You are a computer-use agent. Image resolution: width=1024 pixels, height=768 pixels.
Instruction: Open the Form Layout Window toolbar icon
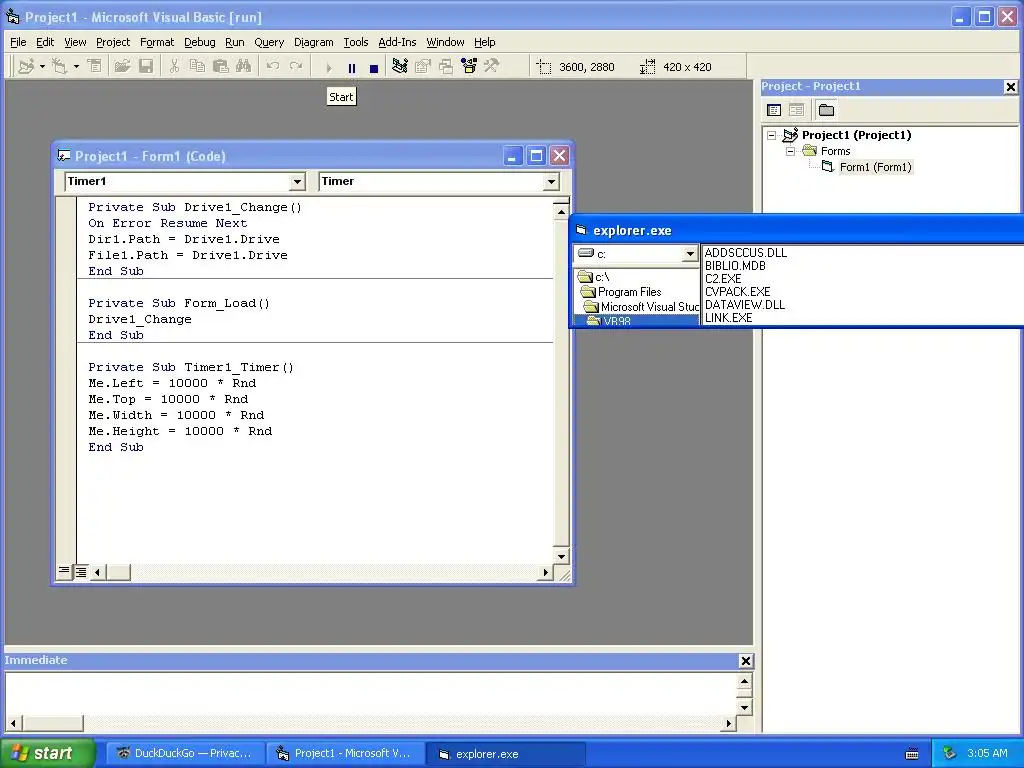(446, 67)
